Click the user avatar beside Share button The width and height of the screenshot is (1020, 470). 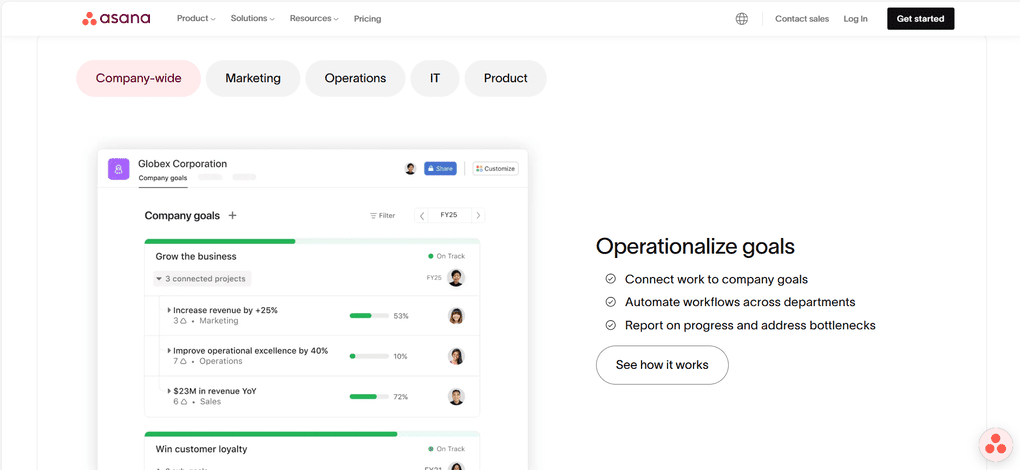[x=410, y=169]
